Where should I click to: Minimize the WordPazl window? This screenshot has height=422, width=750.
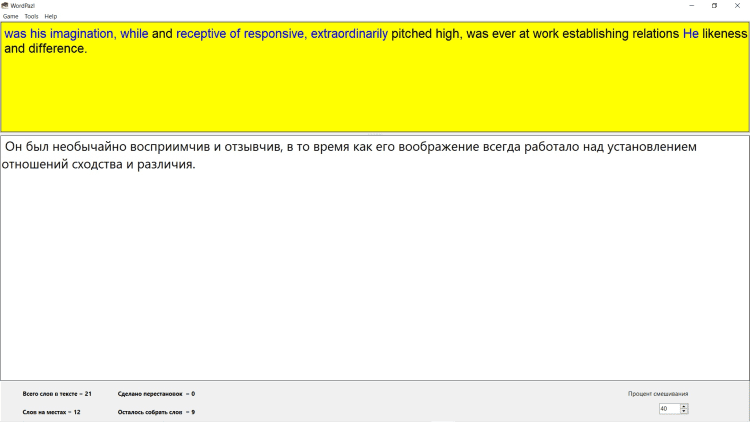click(x=689, y=5)
